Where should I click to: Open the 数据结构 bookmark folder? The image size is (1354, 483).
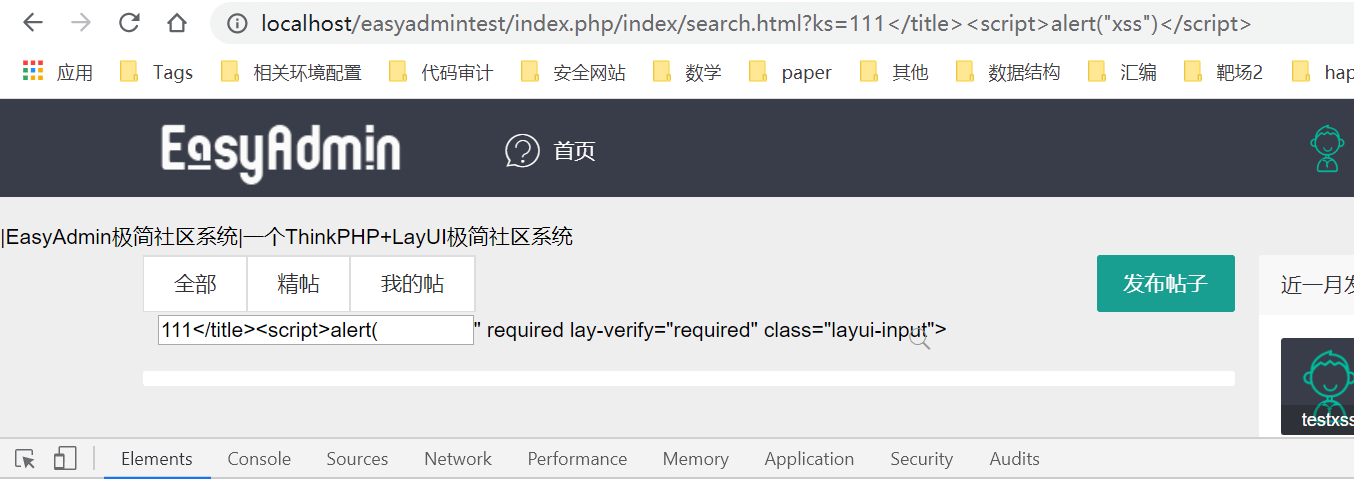click(1007, 72)
